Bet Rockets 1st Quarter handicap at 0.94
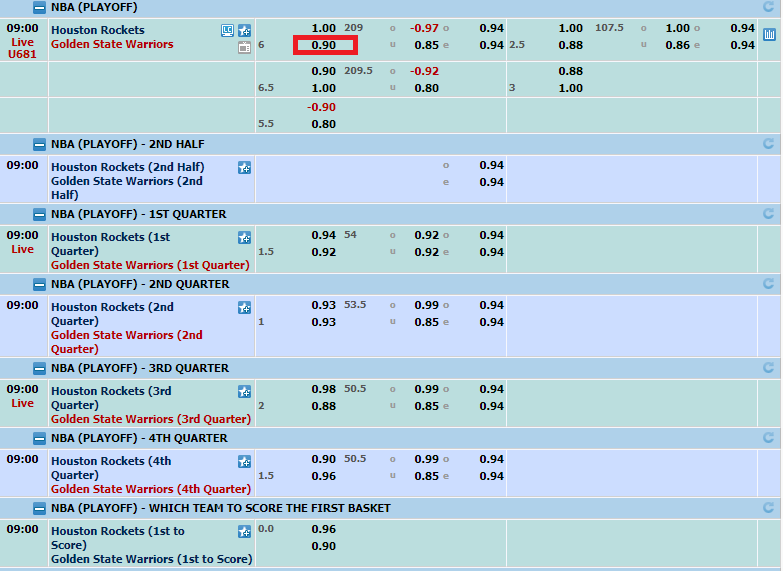Image resolution: width=783 pixels, height=571 pixels. 324,235
